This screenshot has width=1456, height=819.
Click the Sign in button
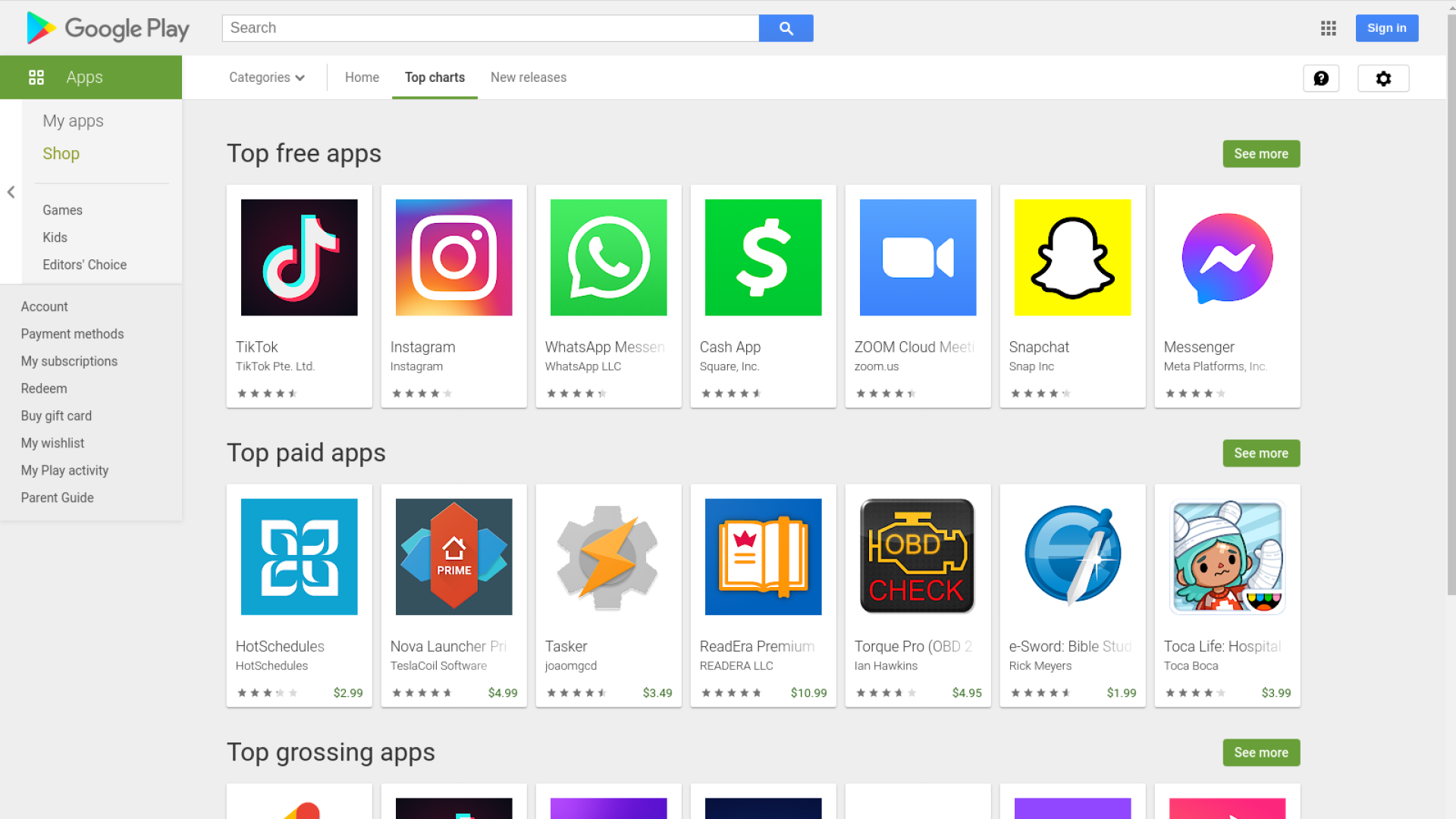(1386, 28)
